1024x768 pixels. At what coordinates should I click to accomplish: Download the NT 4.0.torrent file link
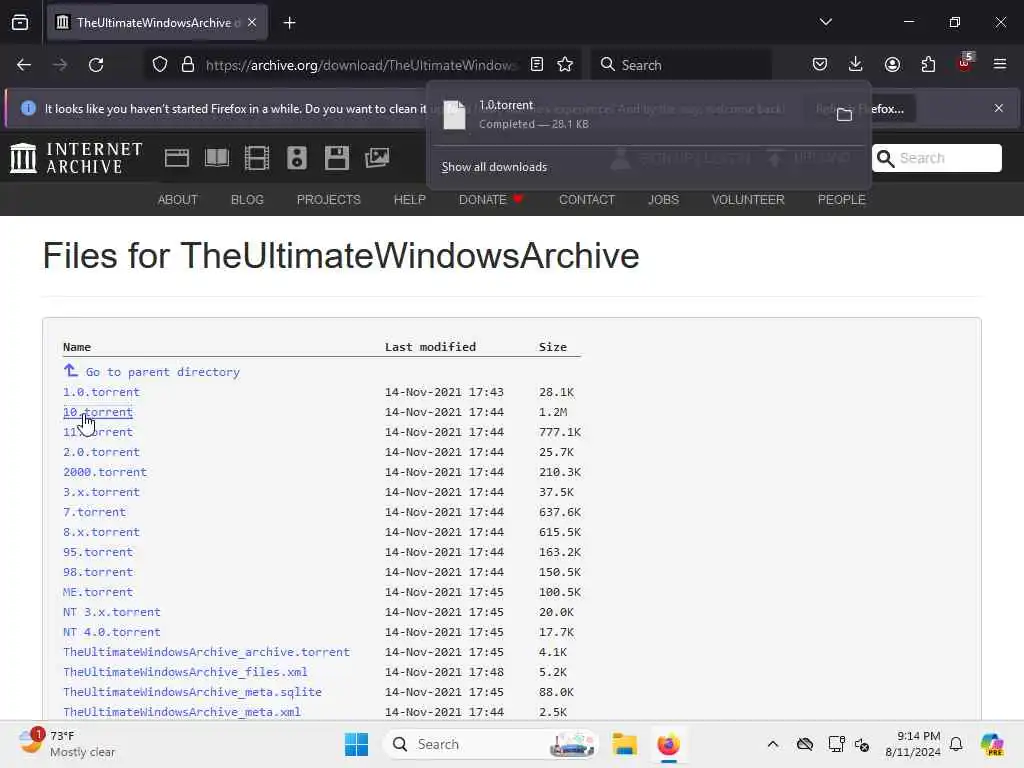tap(112, 632)
